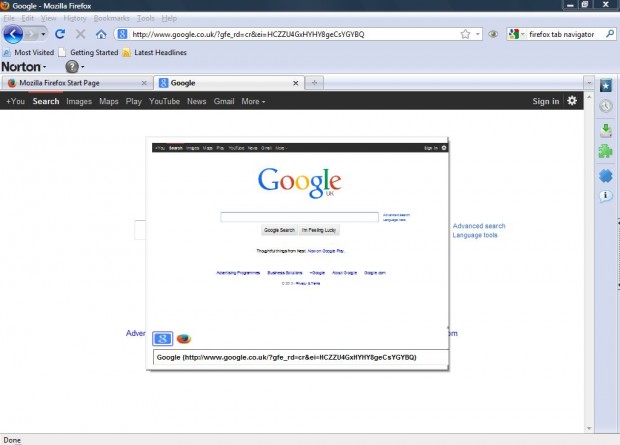Screen dimensions: 620x445
Task: Click the sidebar info bubble icon
Action: [x=605, y=196]
